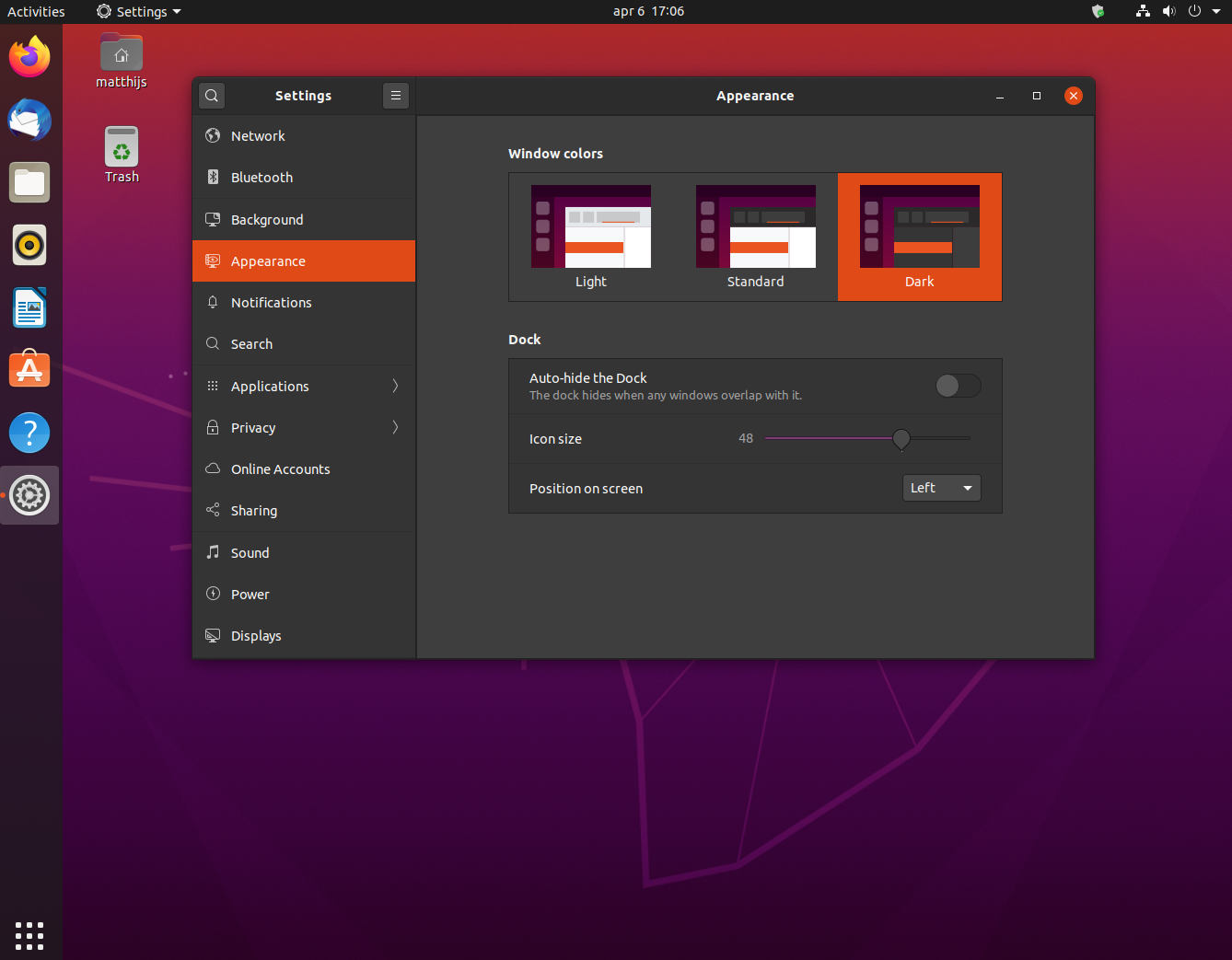The width and height of the screenshot is (1232, 960).
Task: Click the Activities button in top bar
Action: pyautogui.click(x=36, y=12)
